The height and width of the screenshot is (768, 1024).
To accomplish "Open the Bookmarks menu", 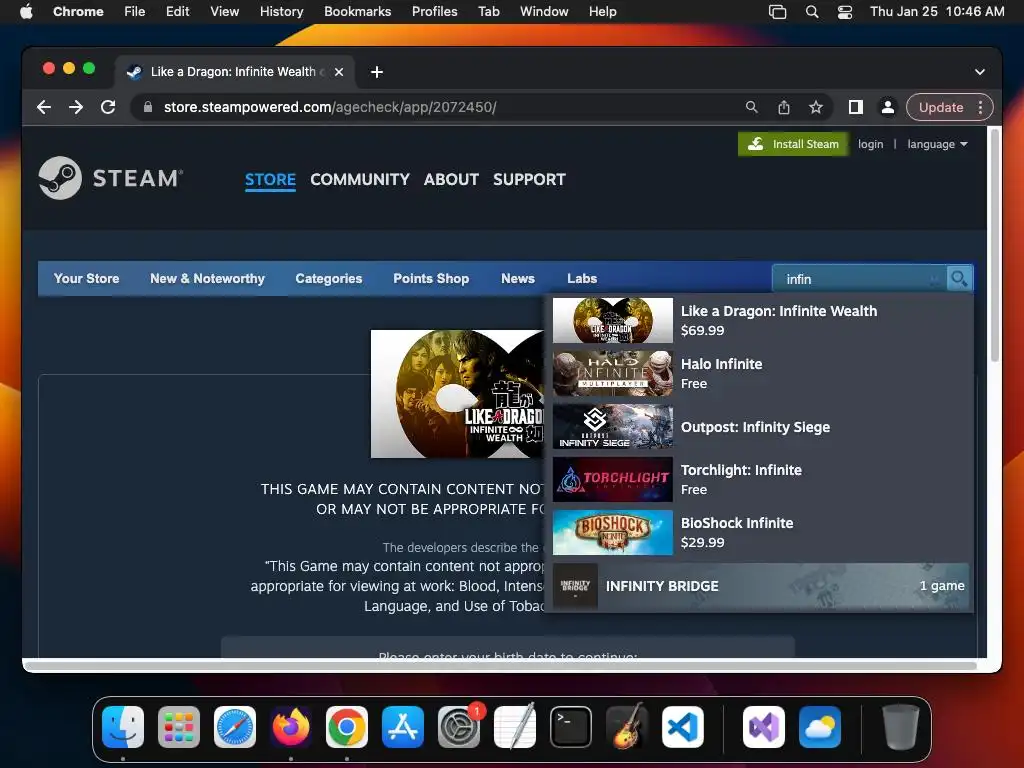I will pos(357,12).
